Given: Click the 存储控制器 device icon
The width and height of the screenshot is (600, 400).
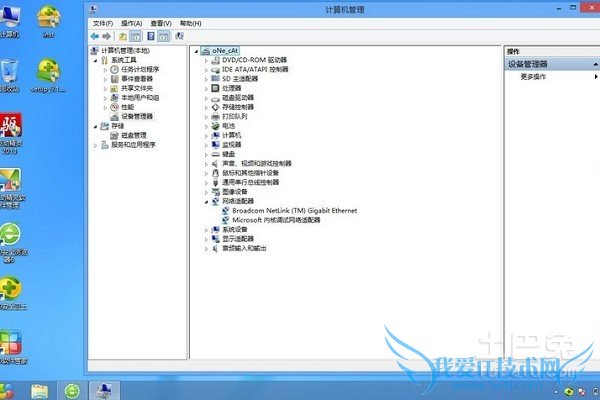Looking at the screenshot, I should [x=215, y=107].
